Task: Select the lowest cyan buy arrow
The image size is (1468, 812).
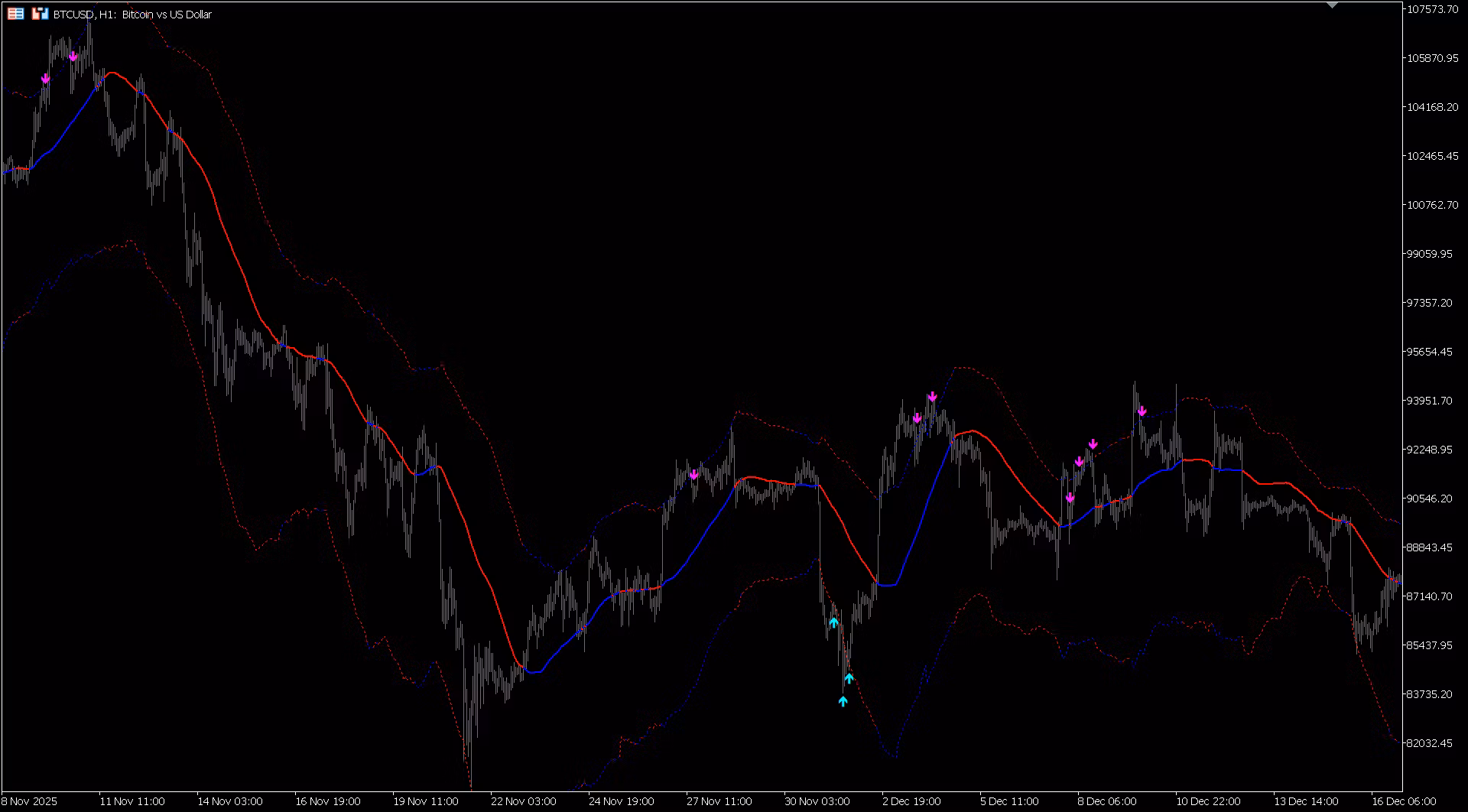Action: tap(843, 700)
